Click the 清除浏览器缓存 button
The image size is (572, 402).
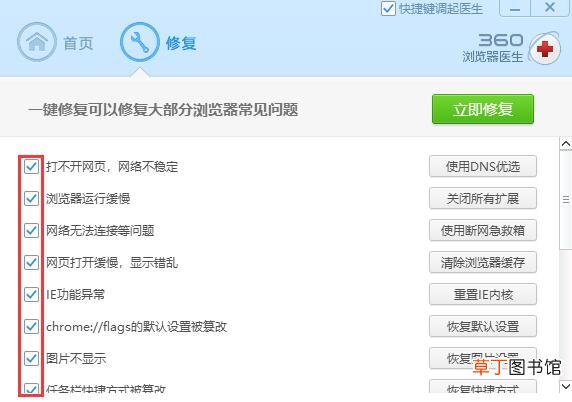(483, 262)
